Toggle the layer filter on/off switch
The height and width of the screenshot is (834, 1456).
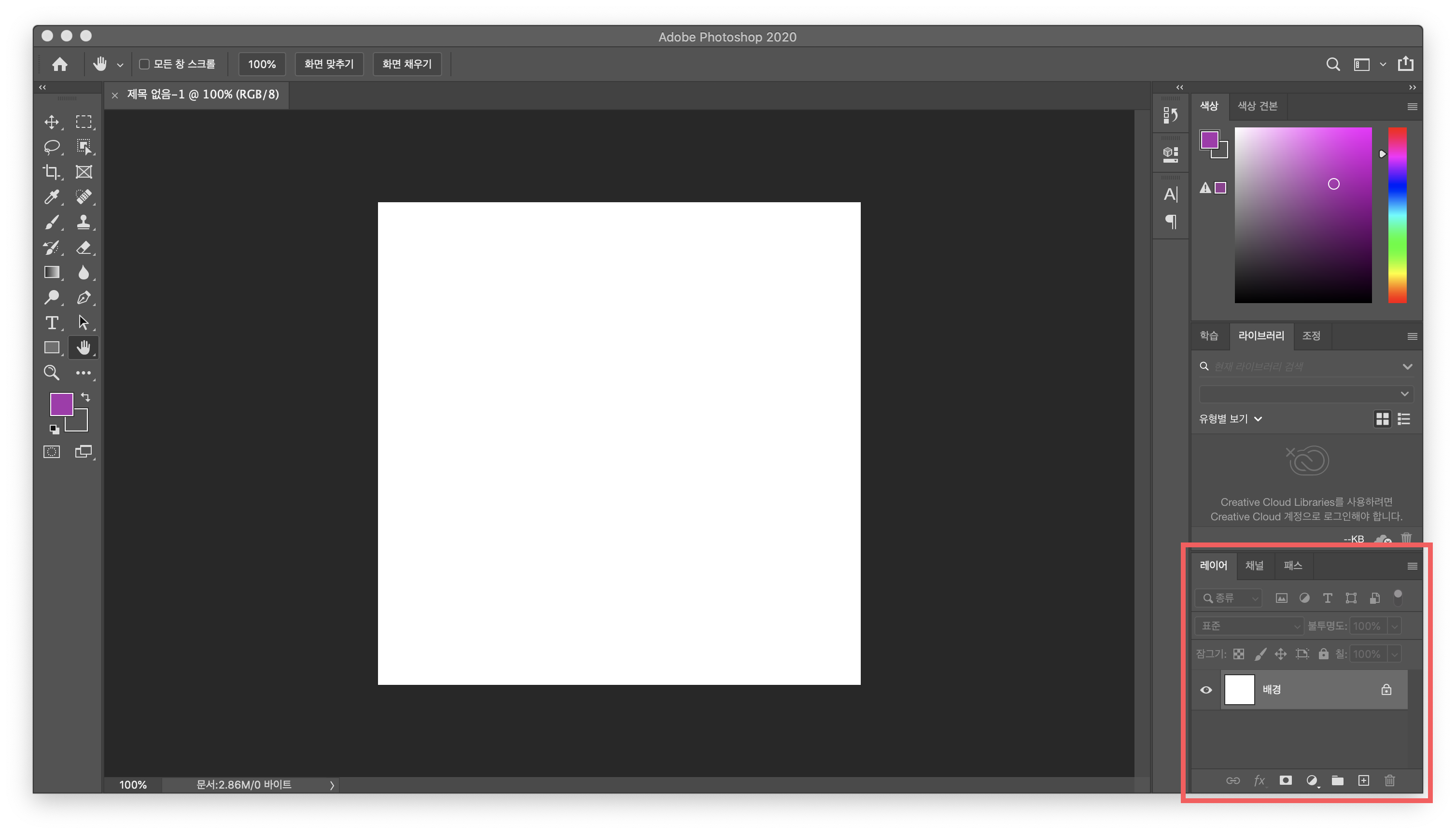click(x=1398, y=598)
